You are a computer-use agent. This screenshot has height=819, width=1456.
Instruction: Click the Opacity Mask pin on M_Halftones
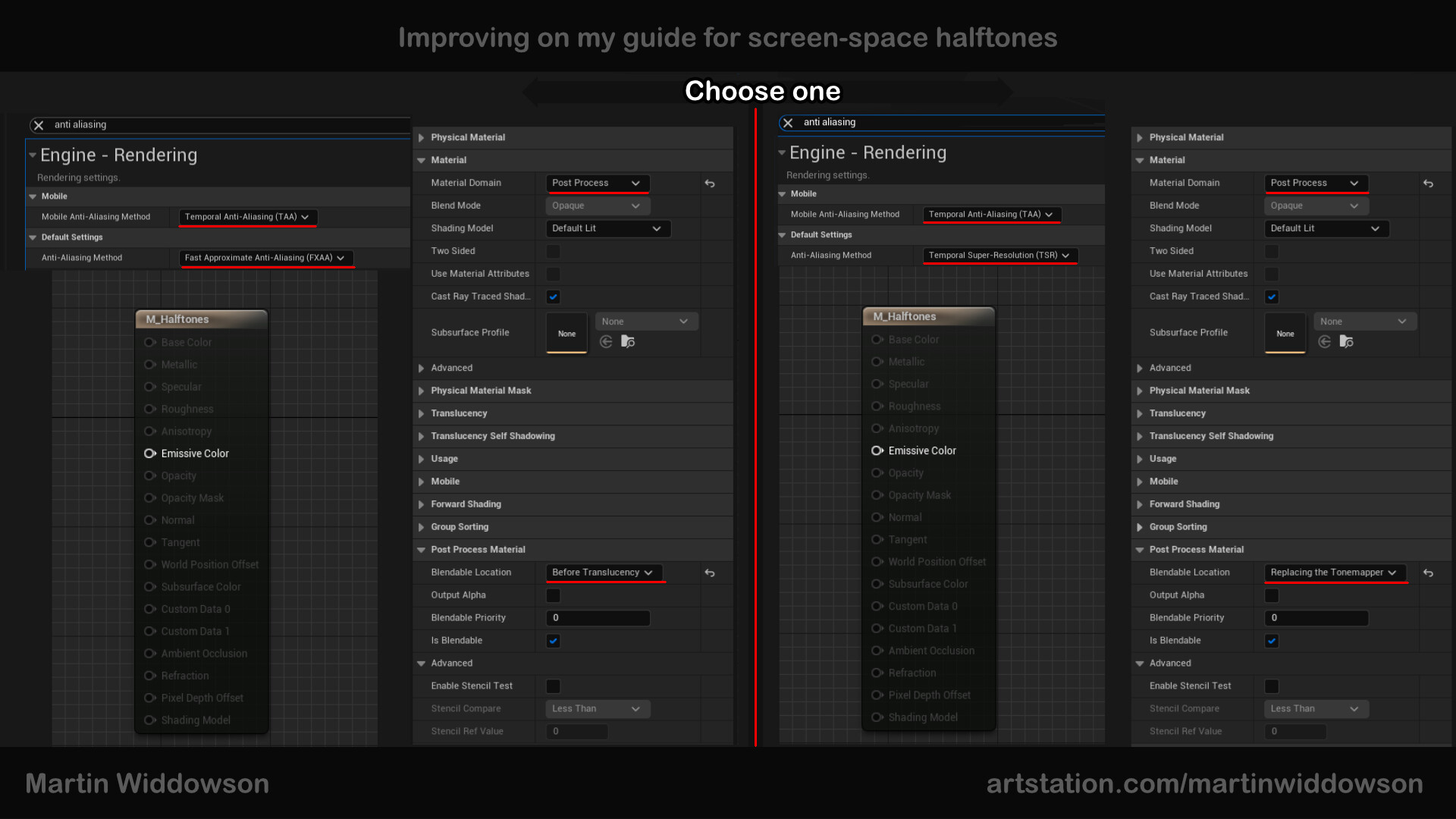[x=149, y=497]
